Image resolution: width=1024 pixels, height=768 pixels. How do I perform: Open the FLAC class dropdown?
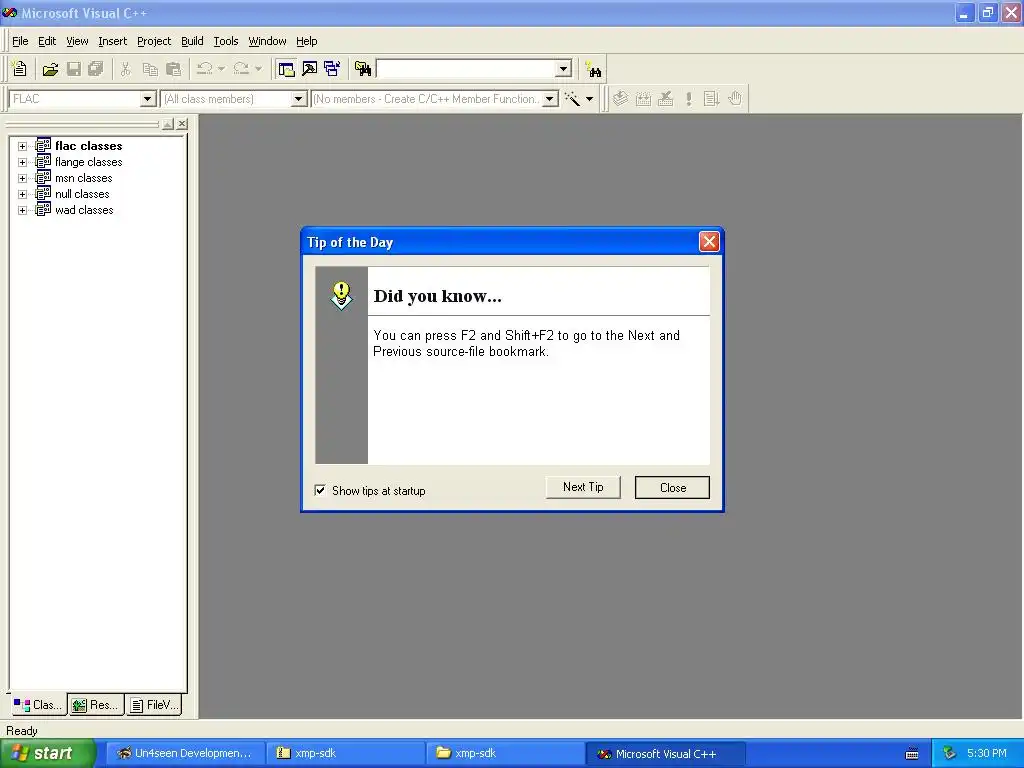tap(148, 99)
